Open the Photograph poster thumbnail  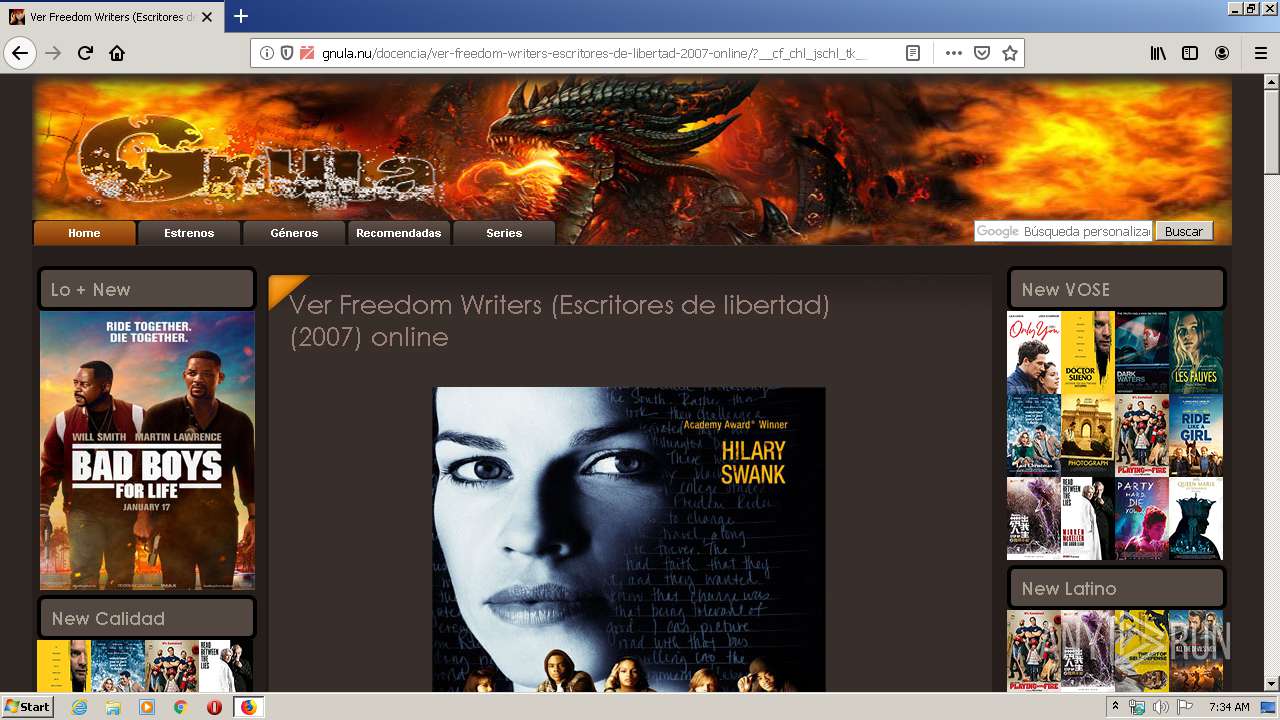[1087, 435]
